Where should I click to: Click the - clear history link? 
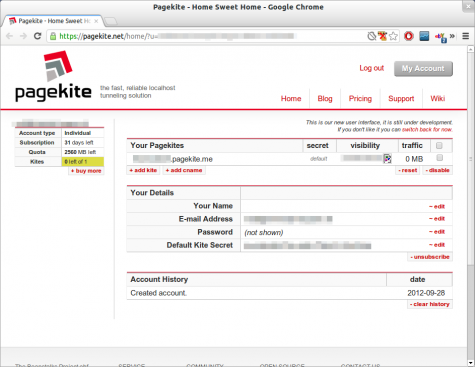(x=430, y=304)
